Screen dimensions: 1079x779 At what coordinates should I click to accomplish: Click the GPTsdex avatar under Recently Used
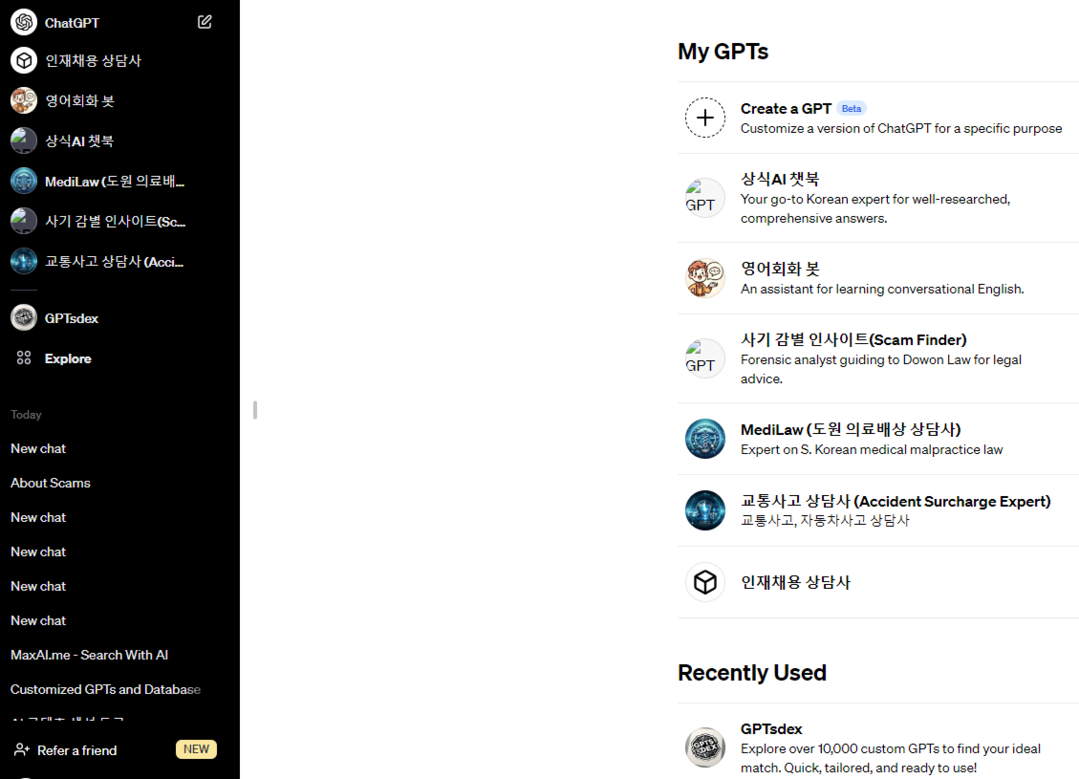click(x=705, y=747)
